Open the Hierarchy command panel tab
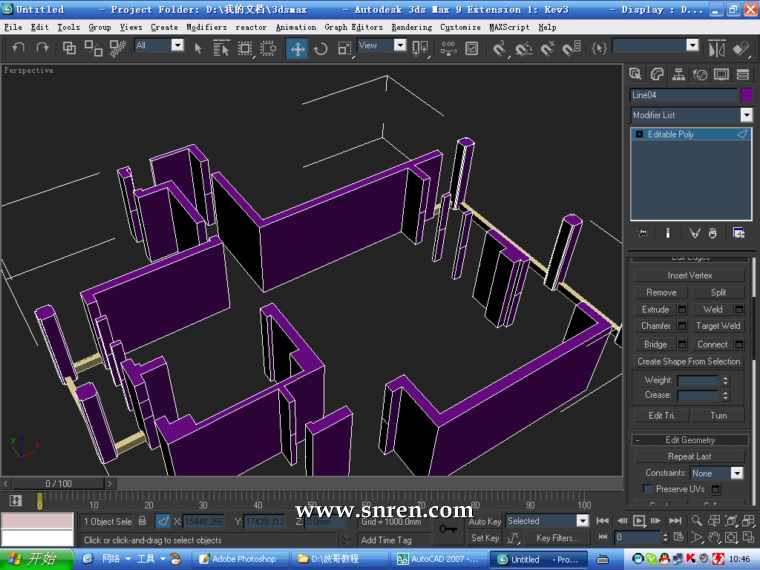The image size is (760, 570). 679,74
